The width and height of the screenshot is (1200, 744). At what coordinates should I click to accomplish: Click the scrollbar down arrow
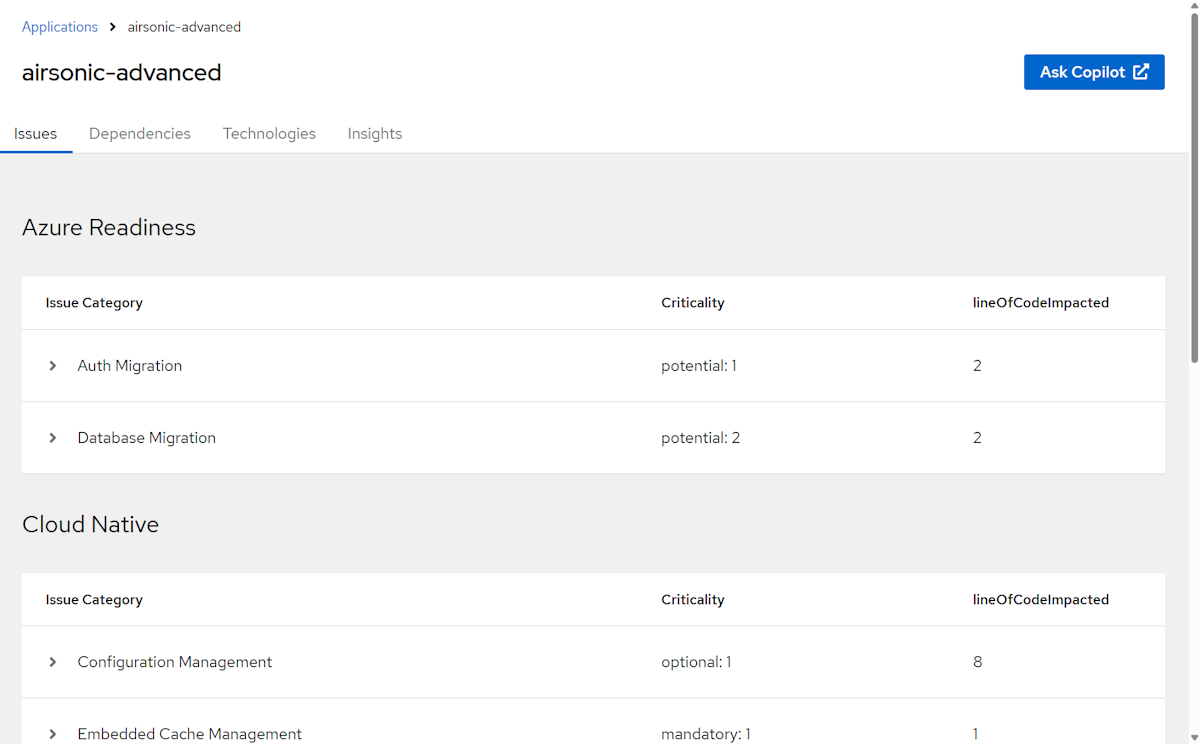1193,736
